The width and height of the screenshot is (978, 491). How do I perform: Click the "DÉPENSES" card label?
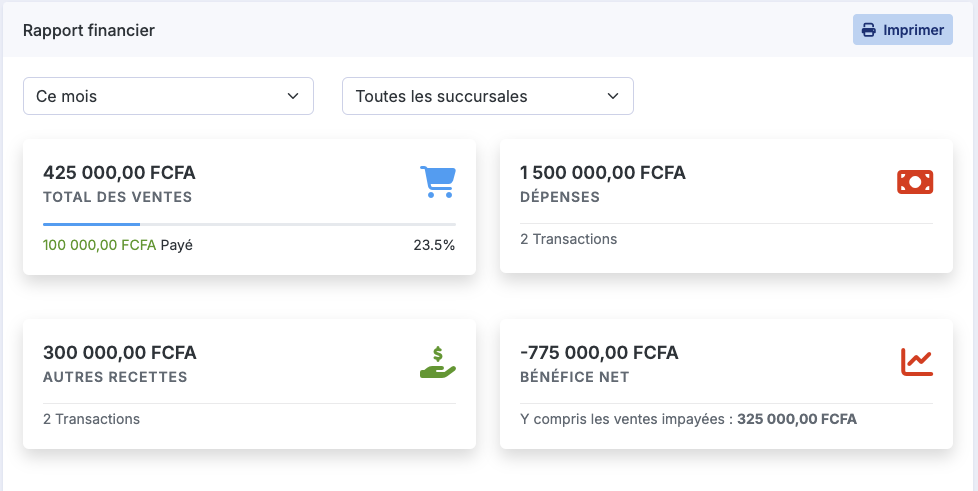tap(559, 197)
